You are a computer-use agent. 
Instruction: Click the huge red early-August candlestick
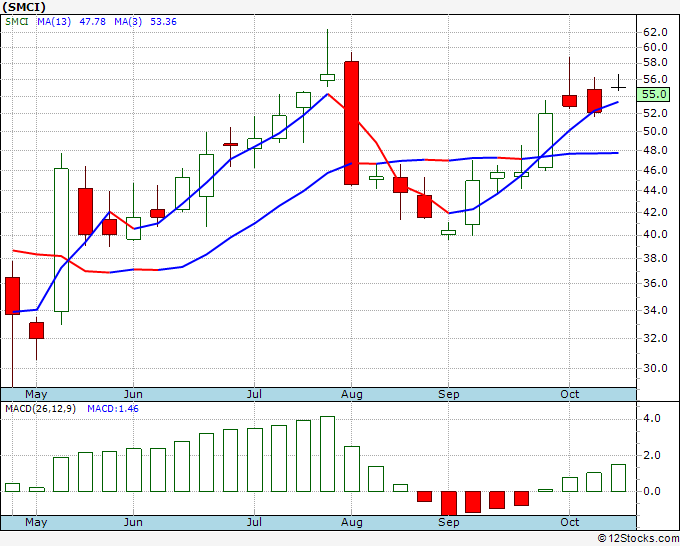(x=352, y=123)
